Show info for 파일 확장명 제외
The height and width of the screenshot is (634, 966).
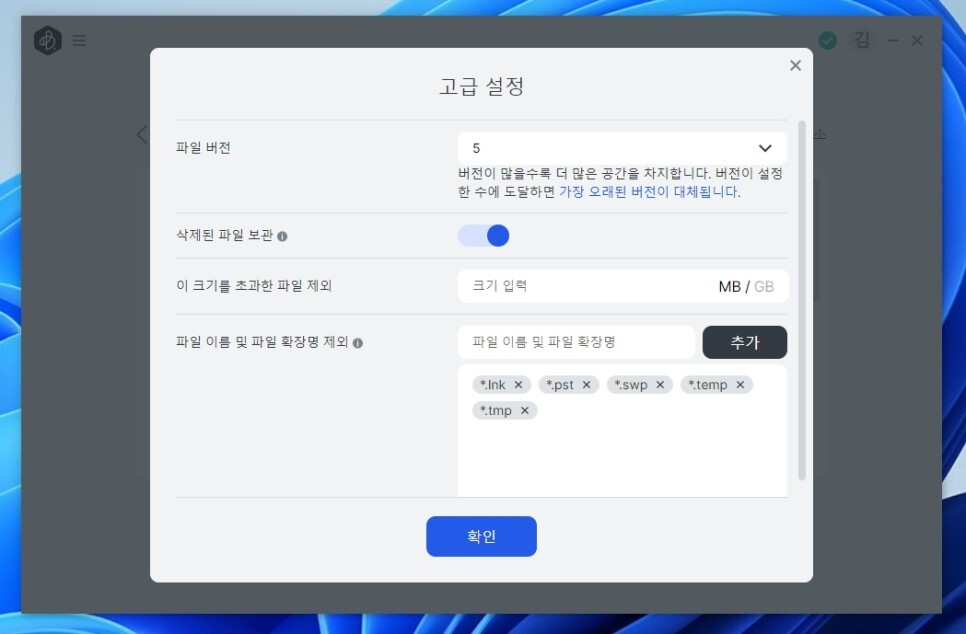tap(357, 343)
